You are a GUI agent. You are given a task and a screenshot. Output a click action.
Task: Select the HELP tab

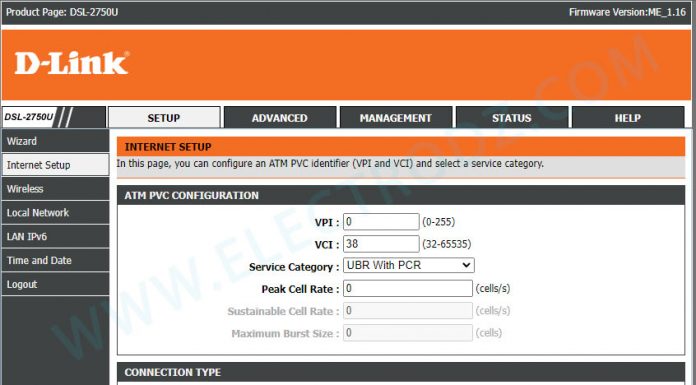pyautogui.click(x=628, y=118)
